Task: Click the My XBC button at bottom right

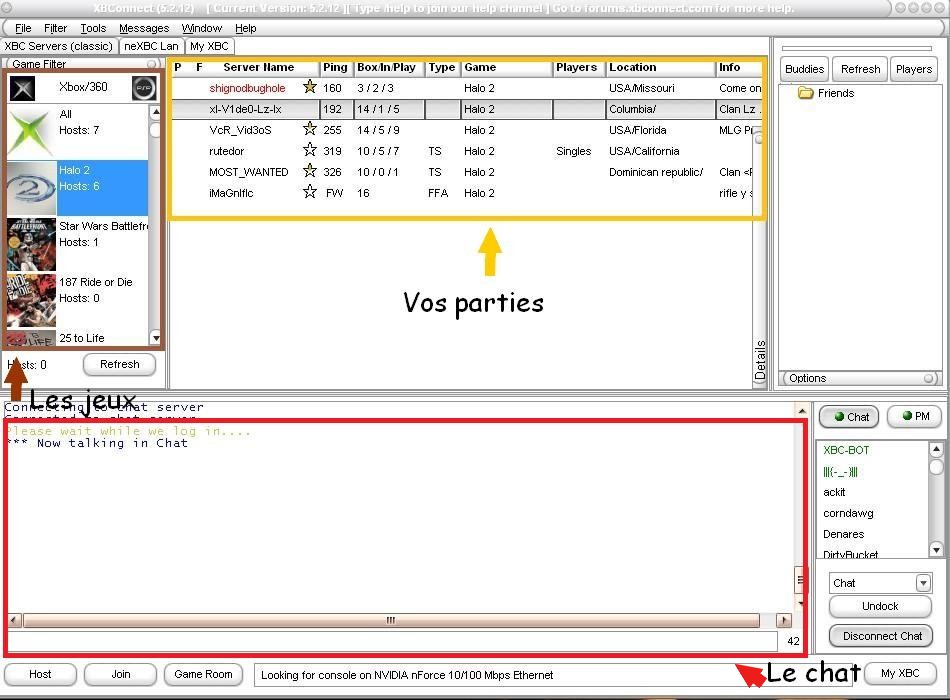Action: 900,673
